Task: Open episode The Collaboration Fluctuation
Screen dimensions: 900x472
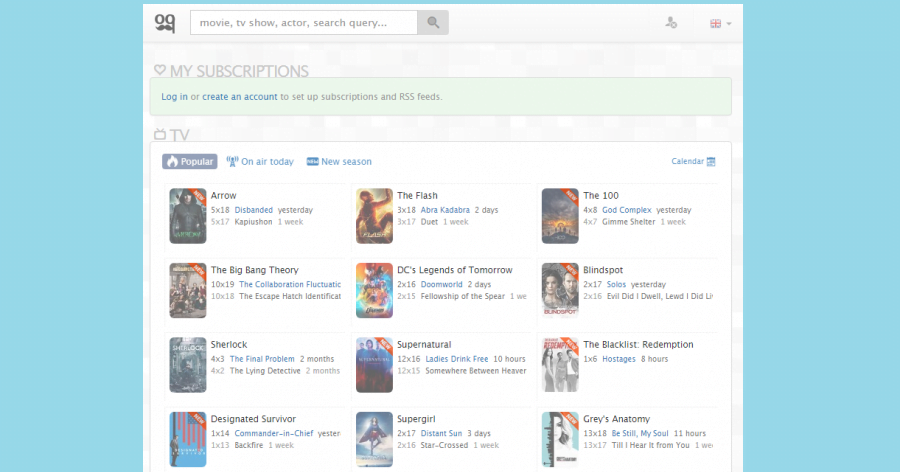Action: point(290,284)
